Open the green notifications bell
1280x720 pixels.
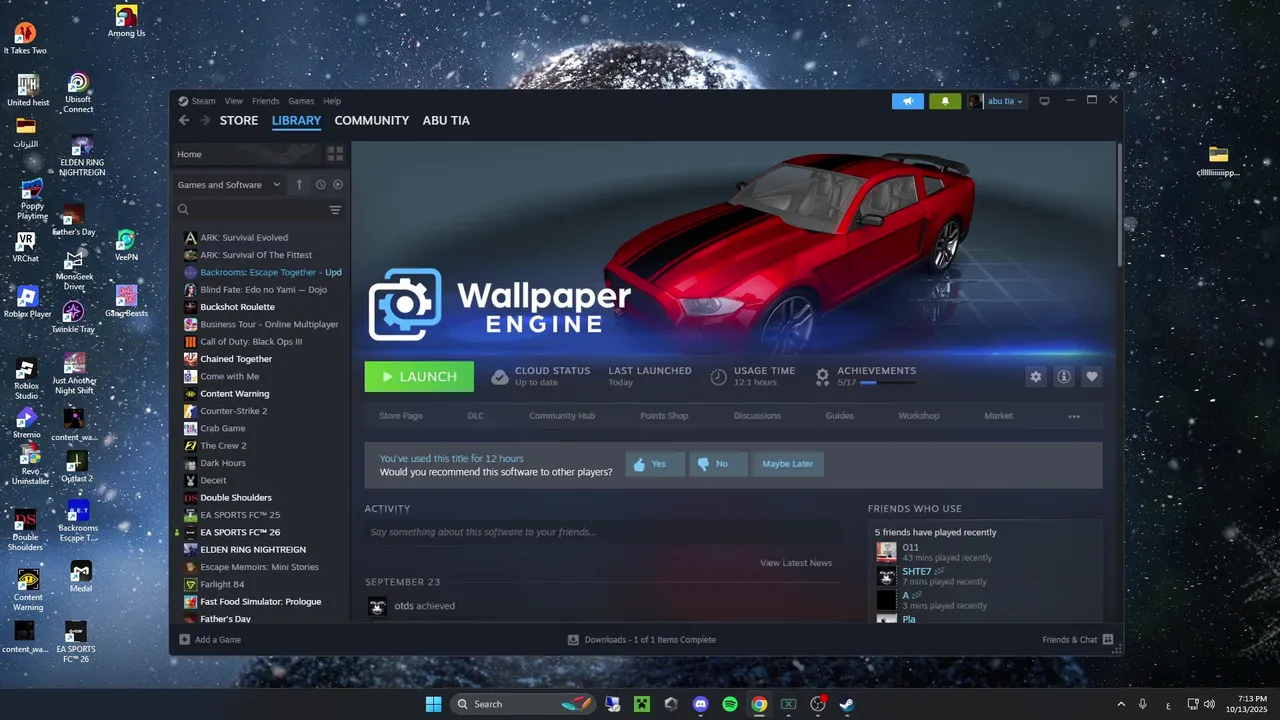pyautogui.click(x=945, y=101)
